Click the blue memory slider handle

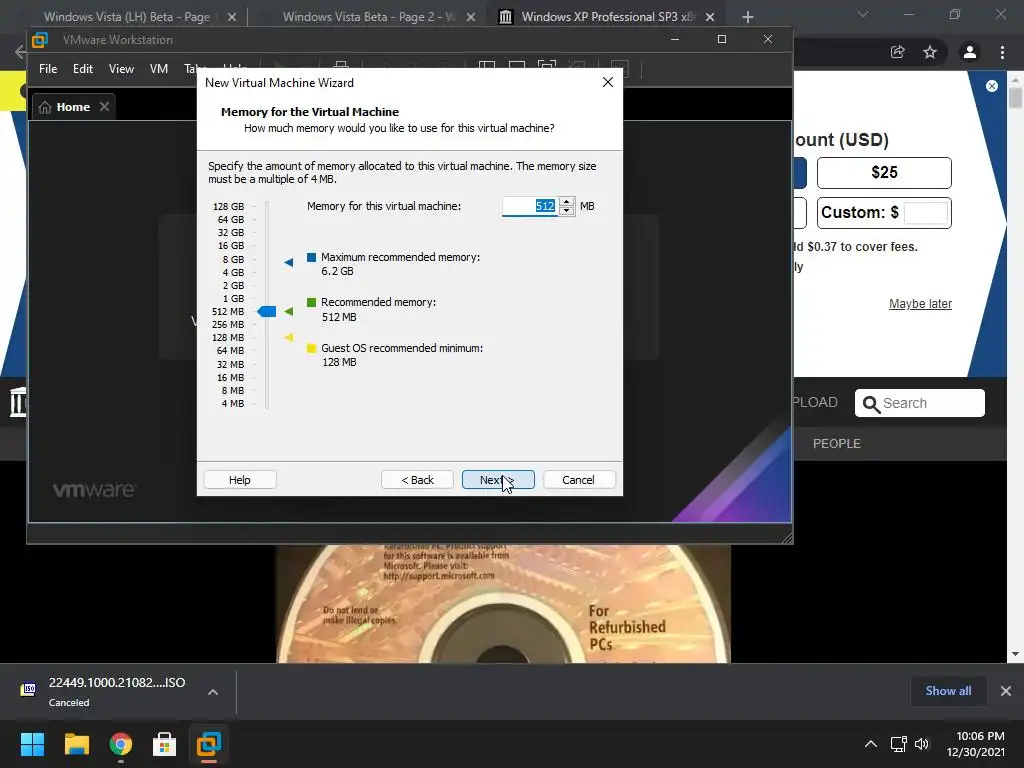click(x=266, y=312)
